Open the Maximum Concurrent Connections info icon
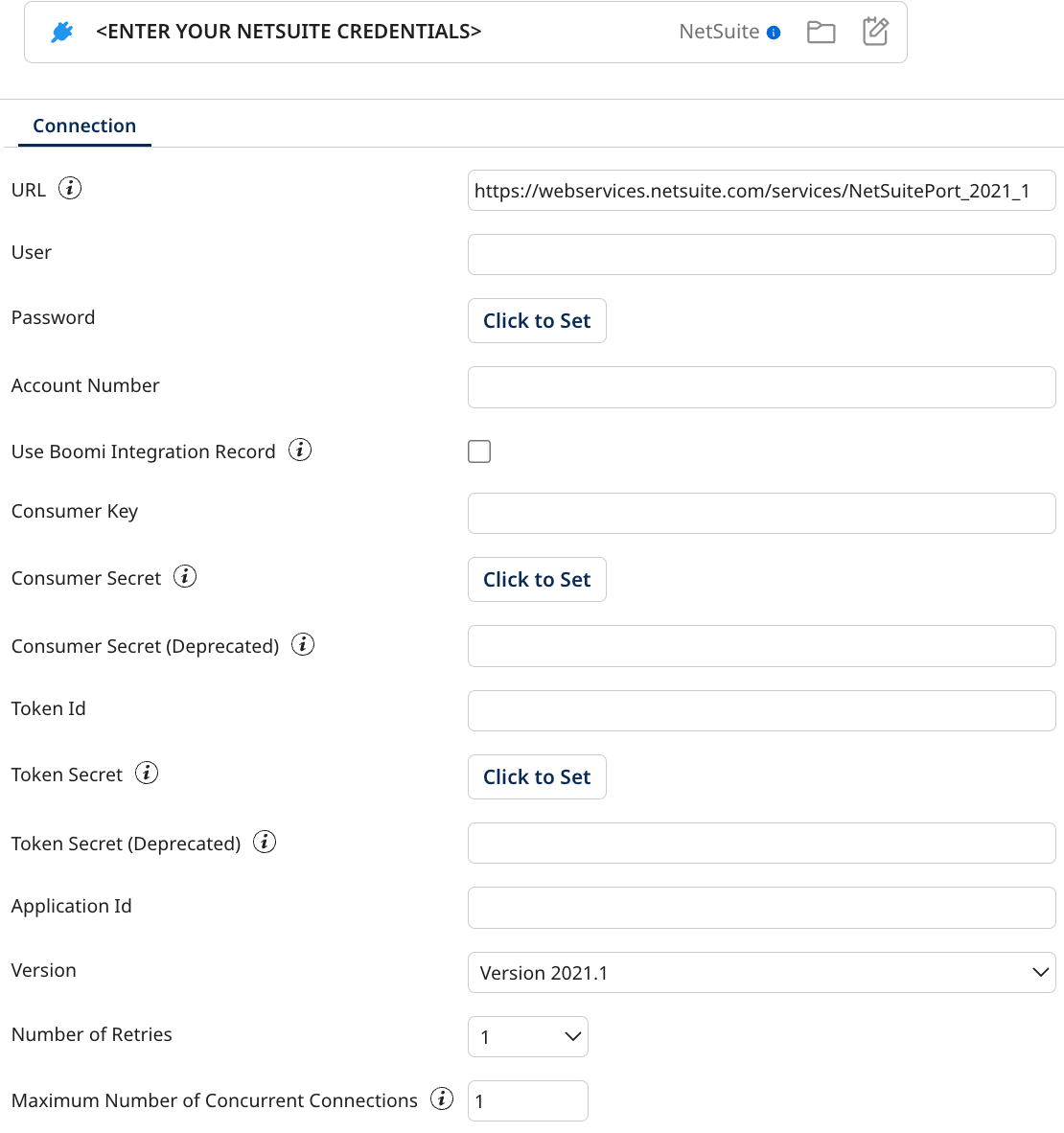Screen dimensions: 1064x1133 point(442,1098)
